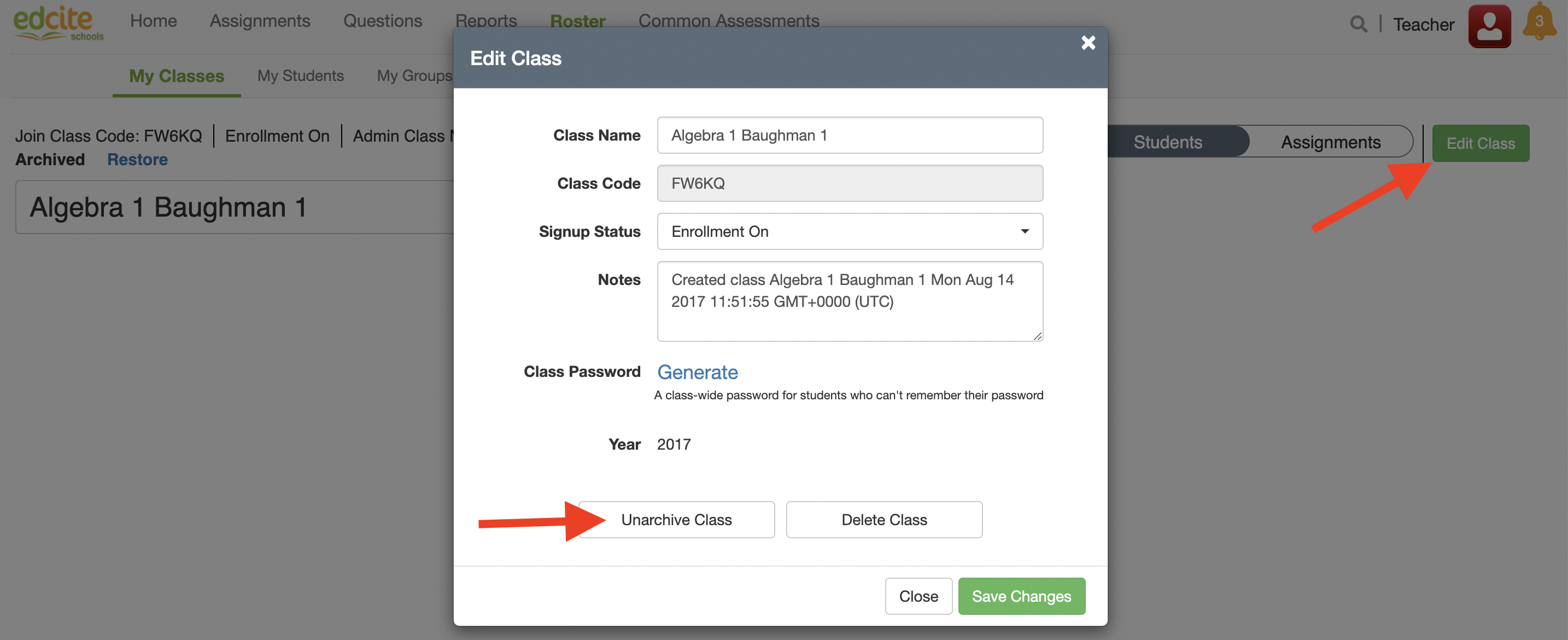1568x640 pixels.
Task: Open the red user profile avatar icon
Action: pyautogui.click(x=1489, y=26)
